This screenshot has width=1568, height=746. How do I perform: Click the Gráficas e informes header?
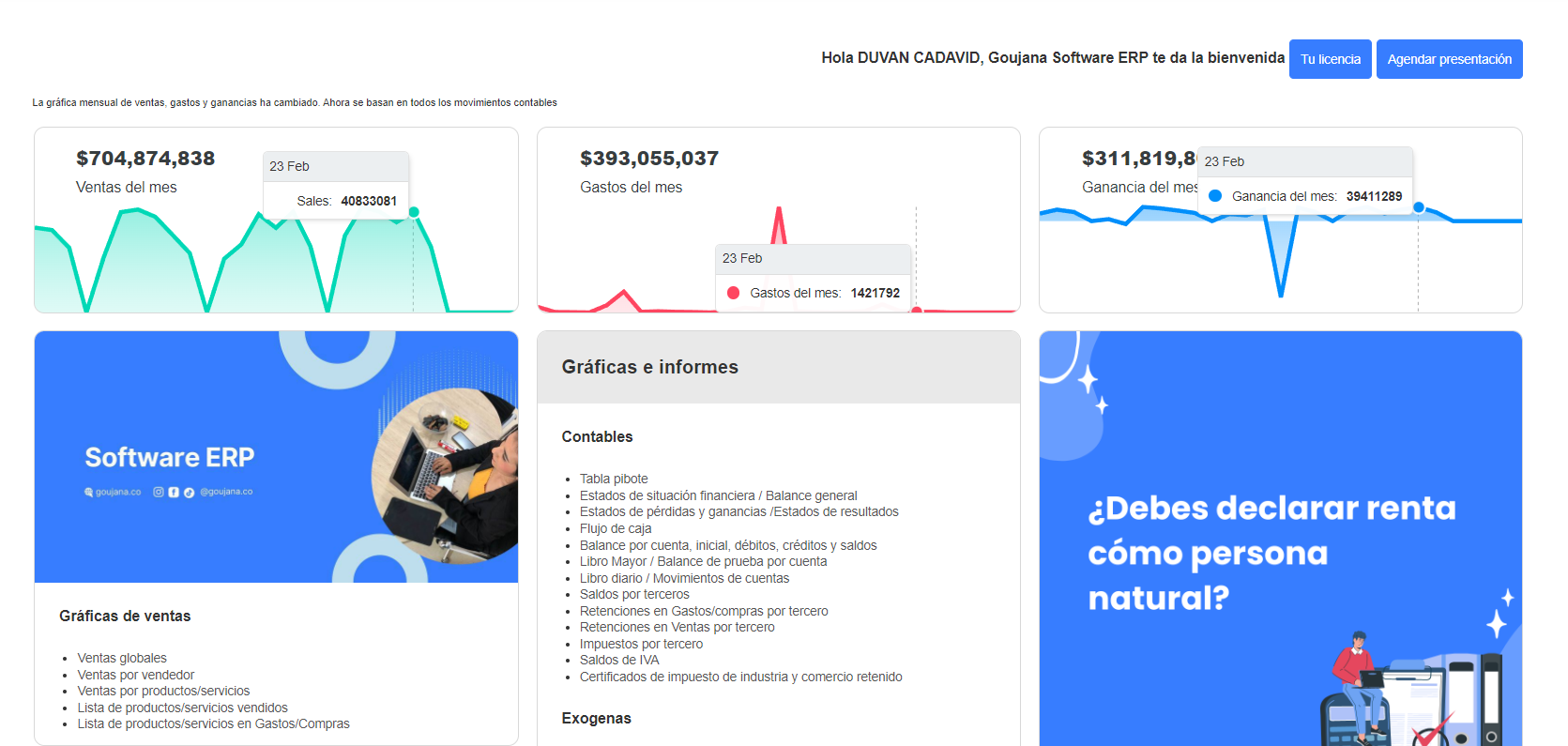pos(649,367)
